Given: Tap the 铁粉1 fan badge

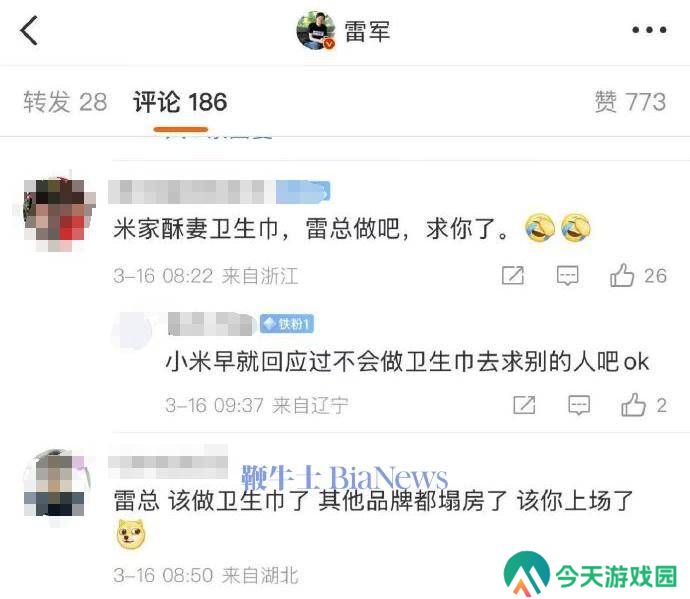Looking at the screenshot, I should [x=286, y=324].
